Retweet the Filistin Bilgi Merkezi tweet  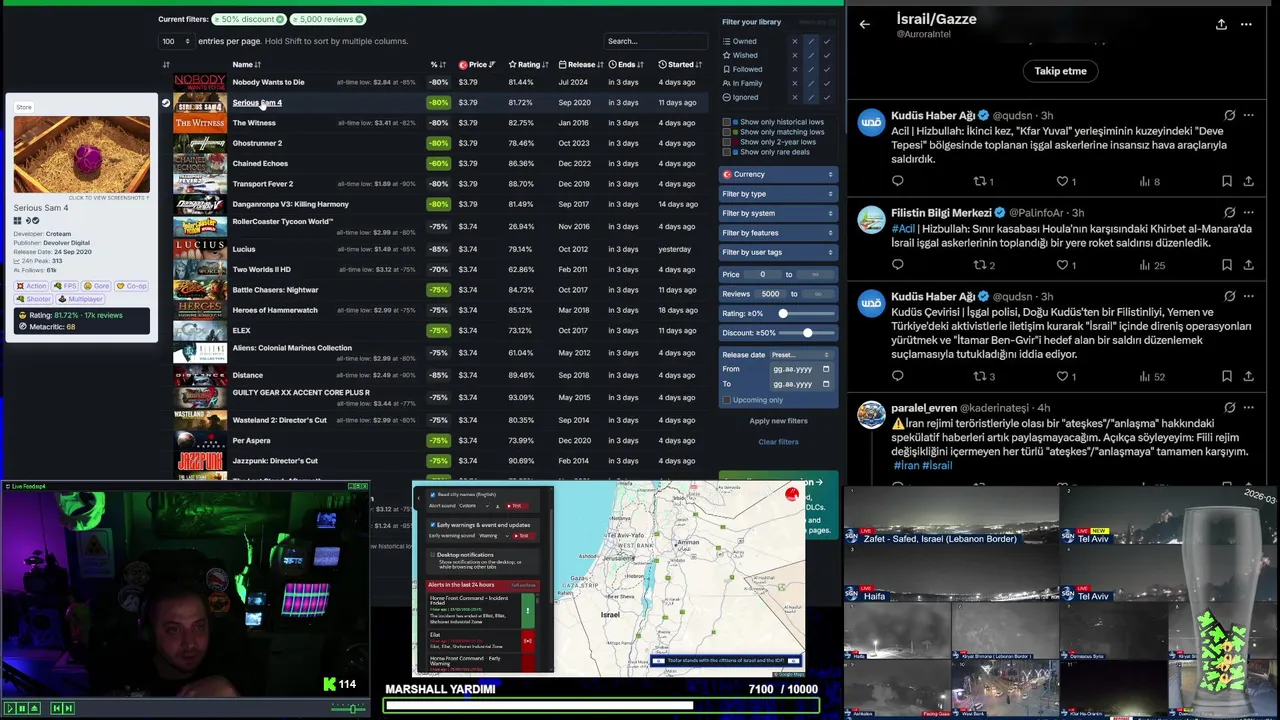(x=980, y=265)
